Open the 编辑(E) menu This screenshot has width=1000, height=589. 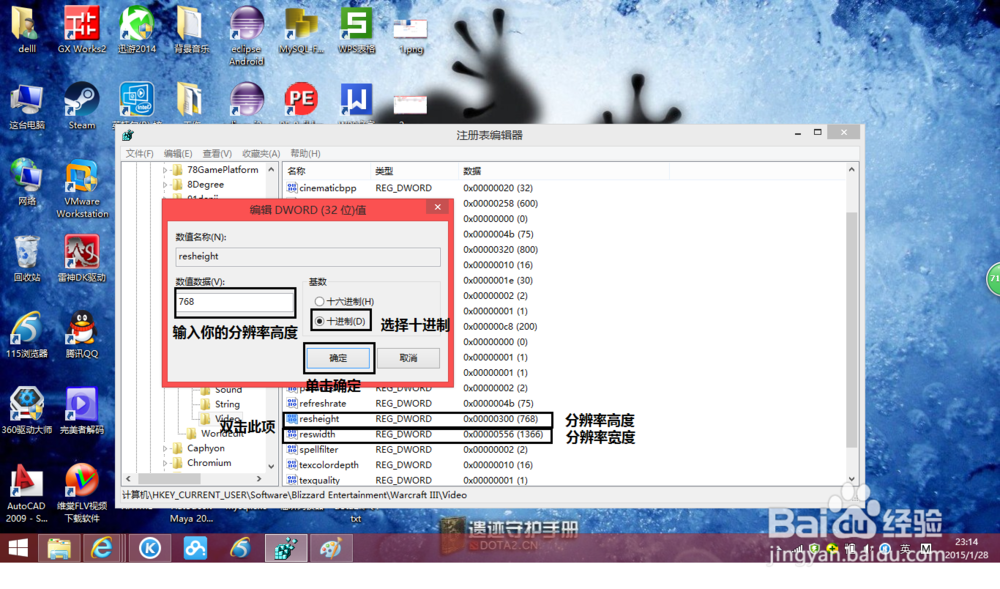(x=178, y=154)
